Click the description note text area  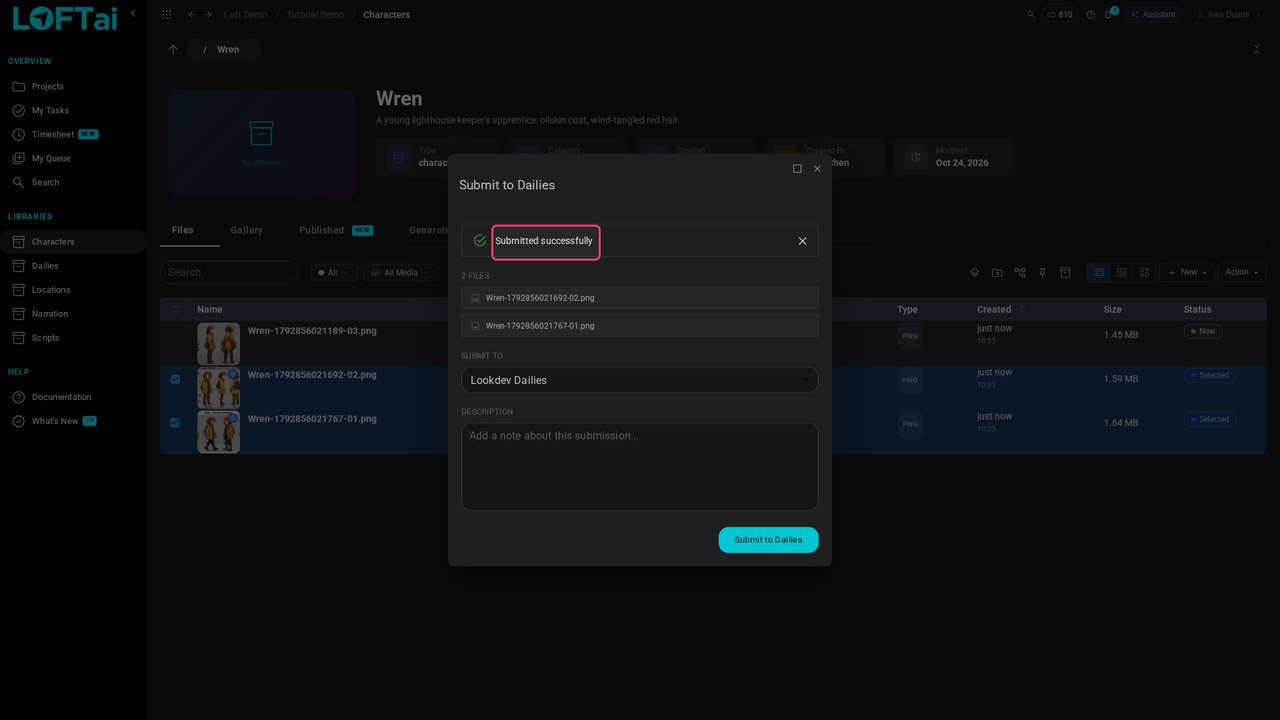(x=639, y=467)
